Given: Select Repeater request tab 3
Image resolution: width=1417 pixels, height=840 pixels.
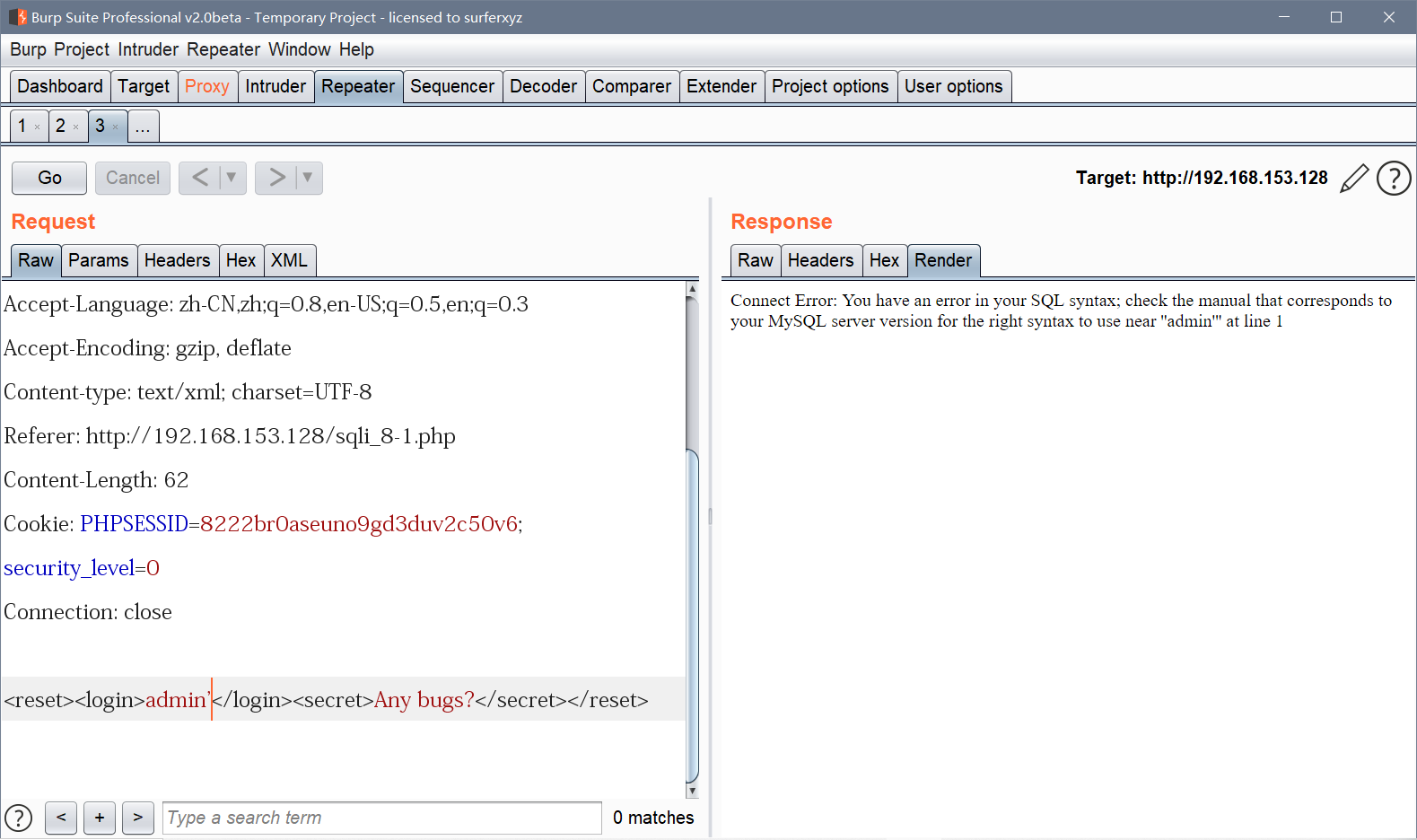Looking at the screenshot, I should pos(100,126).
